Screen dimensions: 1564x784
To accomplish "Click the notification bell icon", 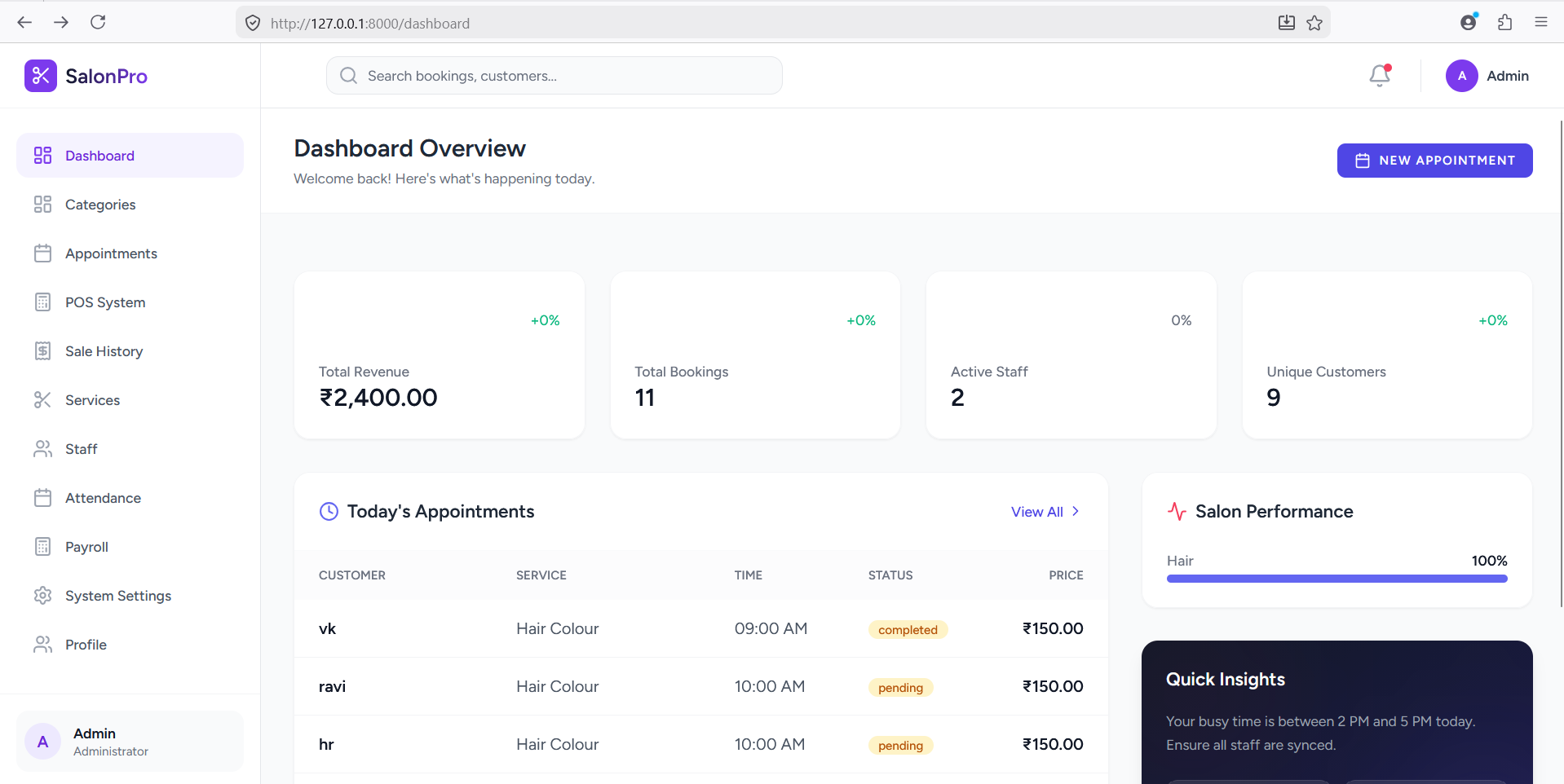I will pyautogui.click(x=1379, y=76).
